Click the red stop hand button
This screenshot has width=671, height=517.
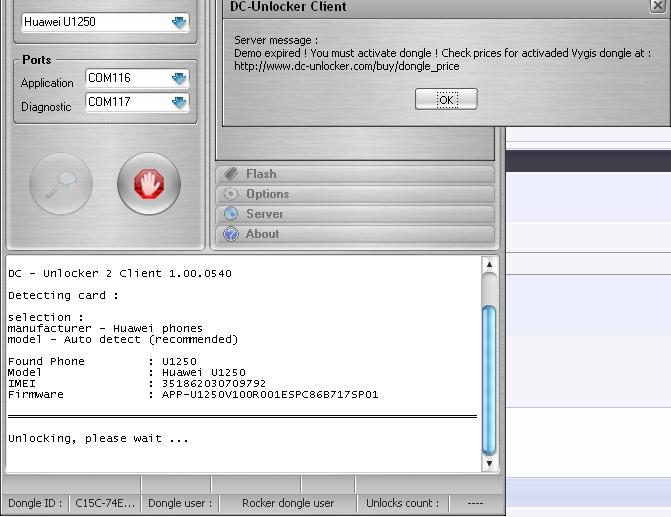149,184
